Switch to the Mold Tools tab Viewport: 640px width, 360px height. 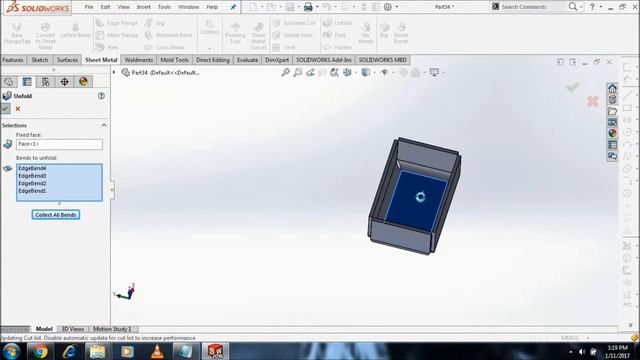174,60
